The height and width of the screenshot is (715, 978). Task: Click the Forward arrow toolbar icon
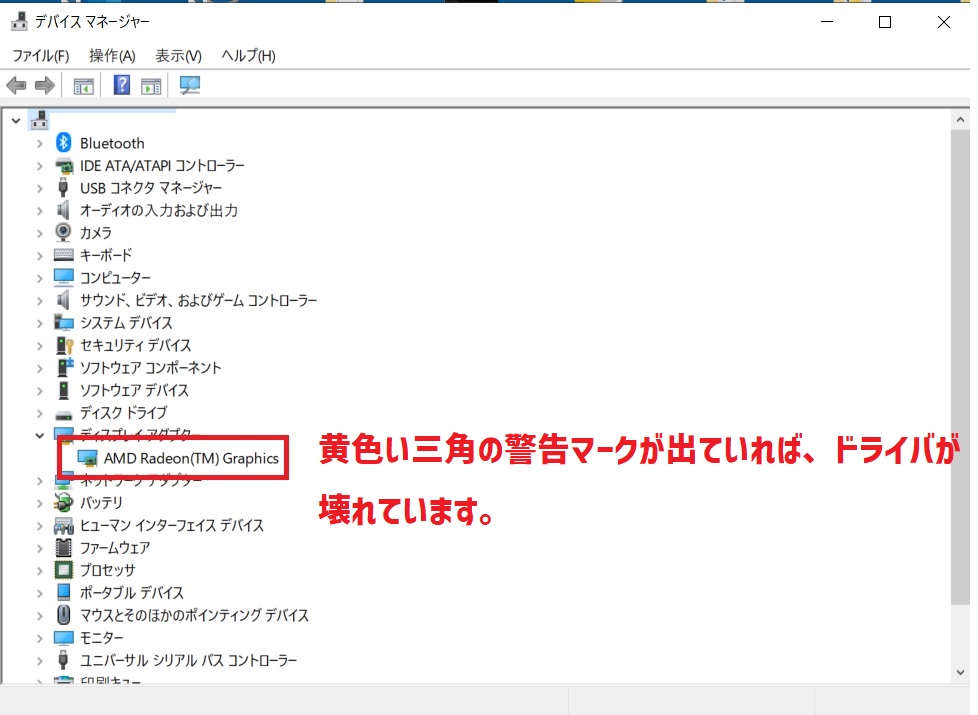(44, 86)
